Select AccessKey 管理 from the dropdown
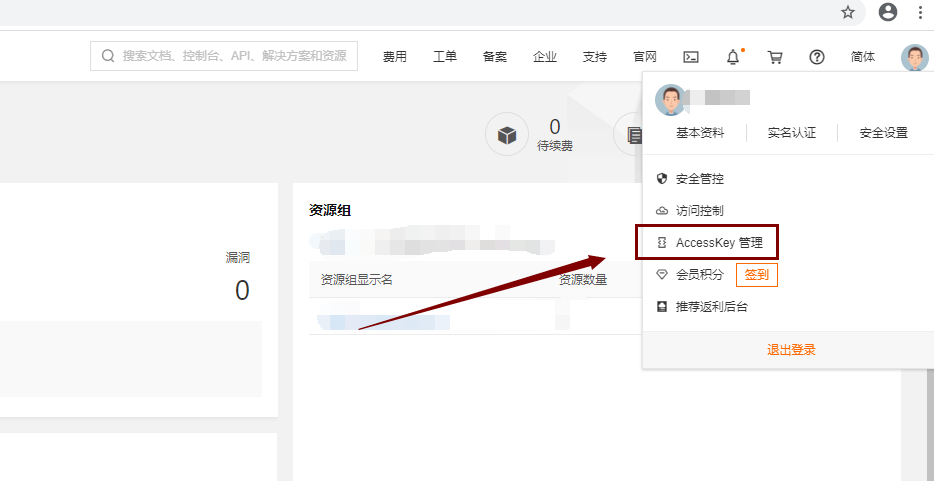934x481 pixels. pyautogui.click(x=718, y=243)
